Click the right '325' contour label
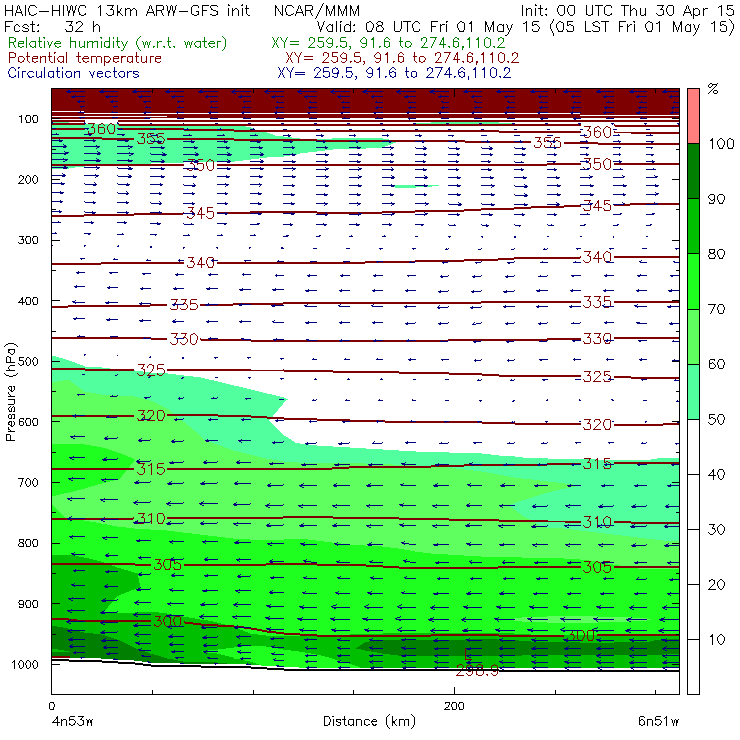 [x=597, y=377]
